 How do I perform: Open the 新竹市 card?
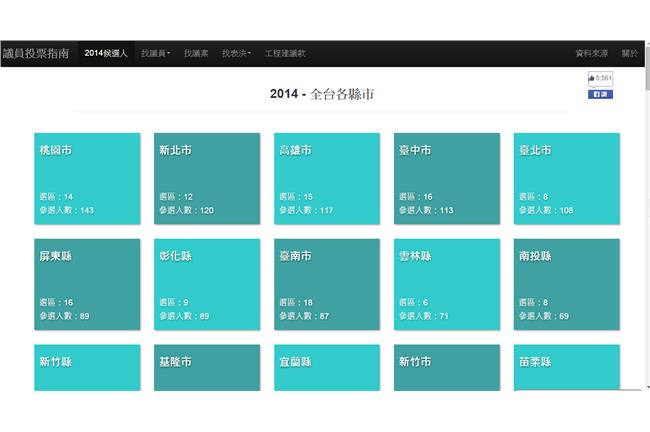click(447, 367)
